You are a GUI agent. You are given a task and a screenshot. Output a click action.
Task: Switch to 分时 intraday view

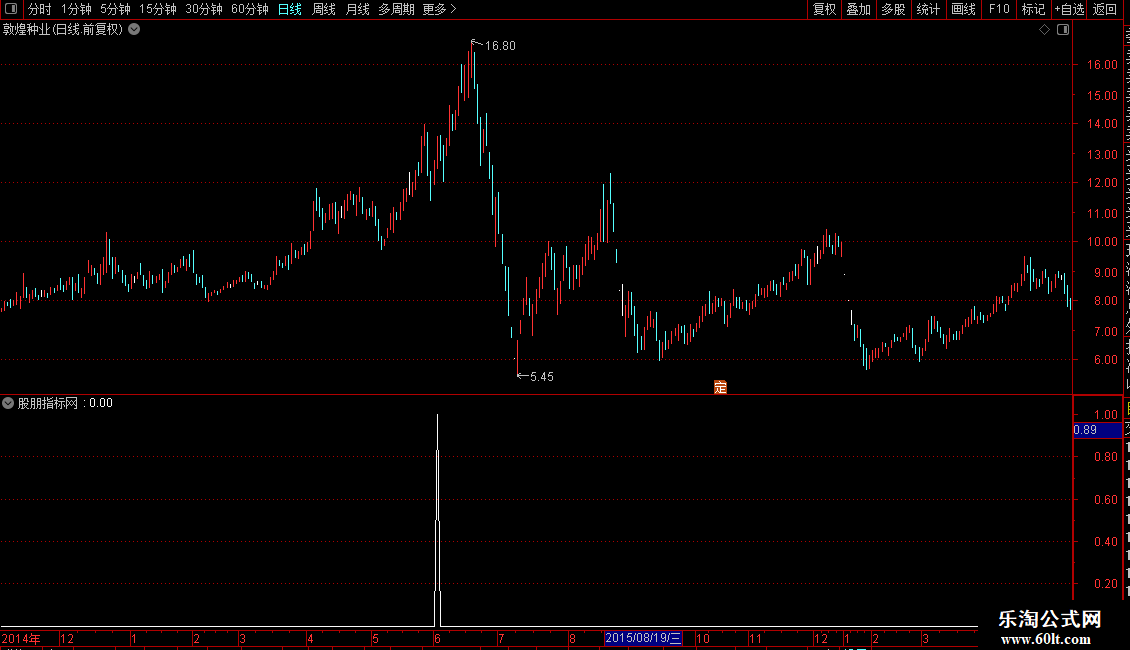pyautogui.click(x=40, y=9)
